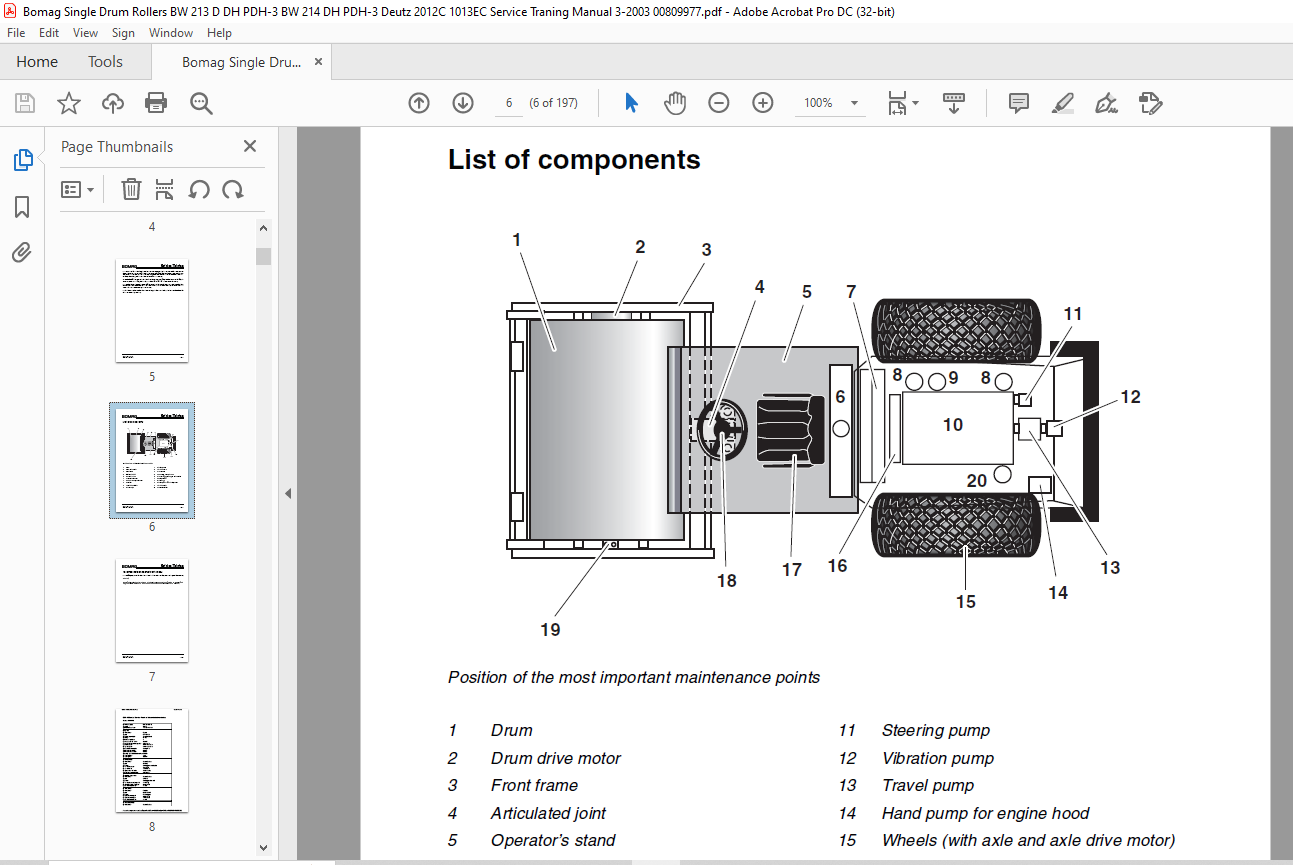Add a comment with the note icon
This screenshot has width=1293, height=865.
point(1019,103)
